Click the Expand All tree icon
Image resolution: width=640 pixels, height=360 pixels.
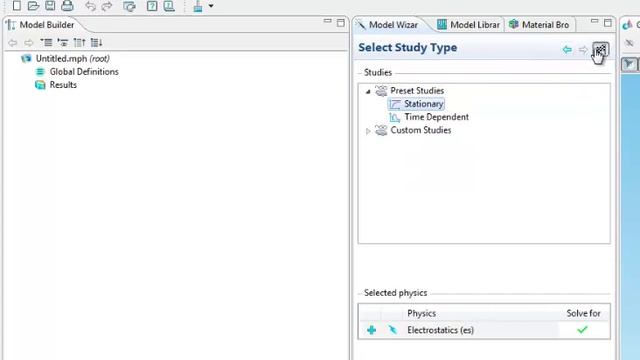[46, 42]
